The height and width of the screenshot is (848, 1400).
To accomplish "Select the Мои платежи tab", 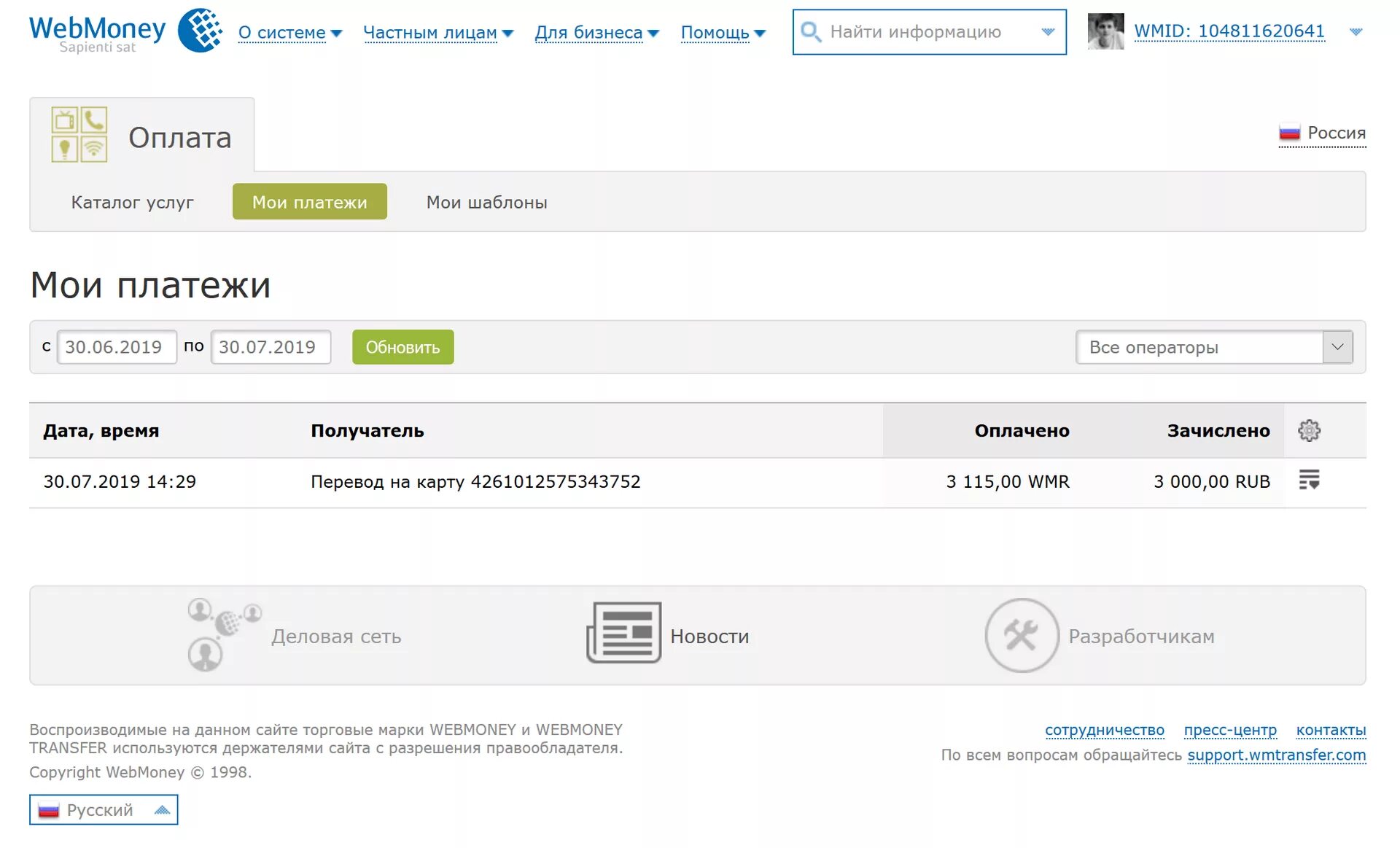I will 309,202.
